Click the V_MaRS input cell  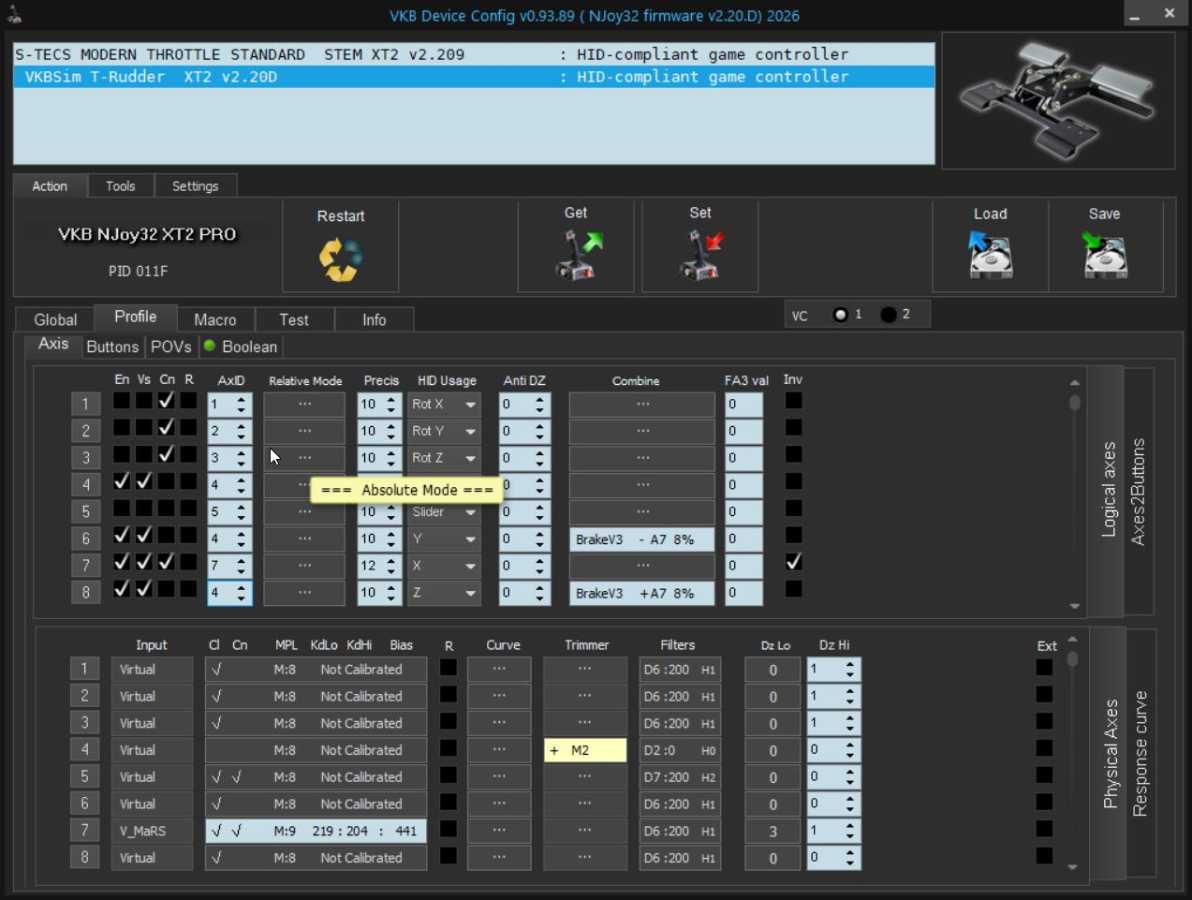(151, 831)
